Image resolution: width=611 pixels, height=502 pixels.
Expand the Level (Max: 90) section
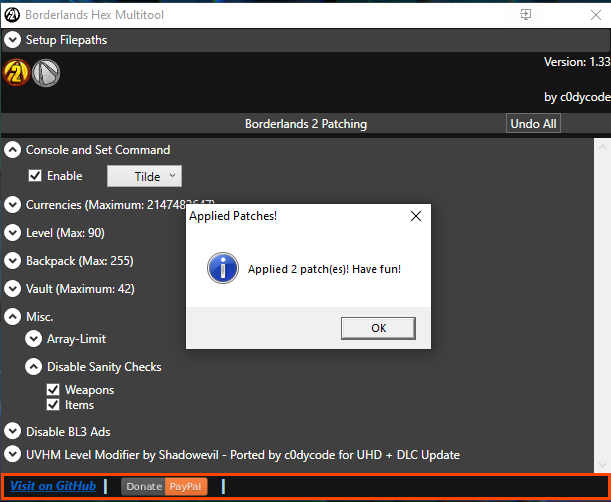(12, 233)
